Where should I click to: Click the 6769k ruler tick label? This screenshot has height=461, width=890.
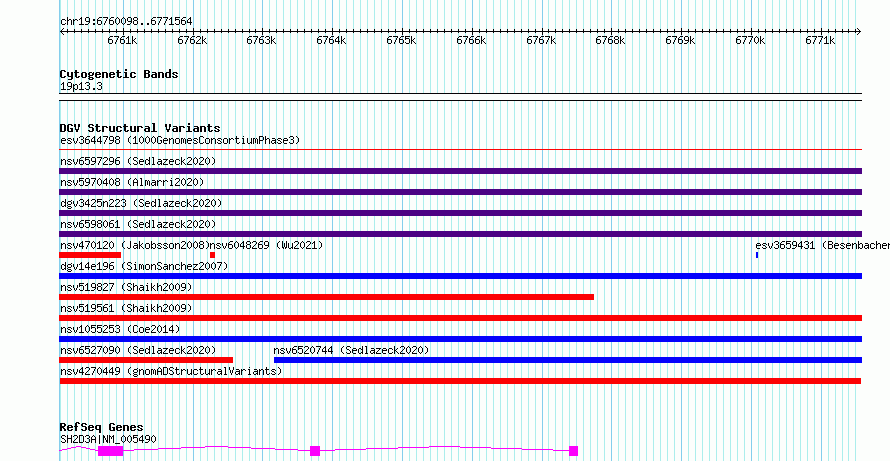coord(681,40)
